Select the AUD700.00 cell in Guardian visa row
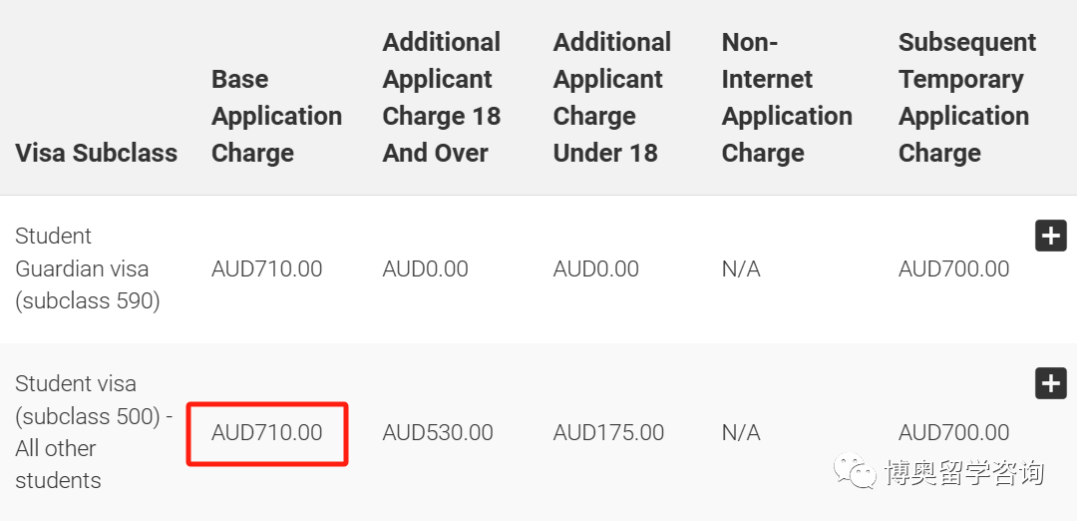Screen dimensions: 1080x521 [x=954, y=269]
